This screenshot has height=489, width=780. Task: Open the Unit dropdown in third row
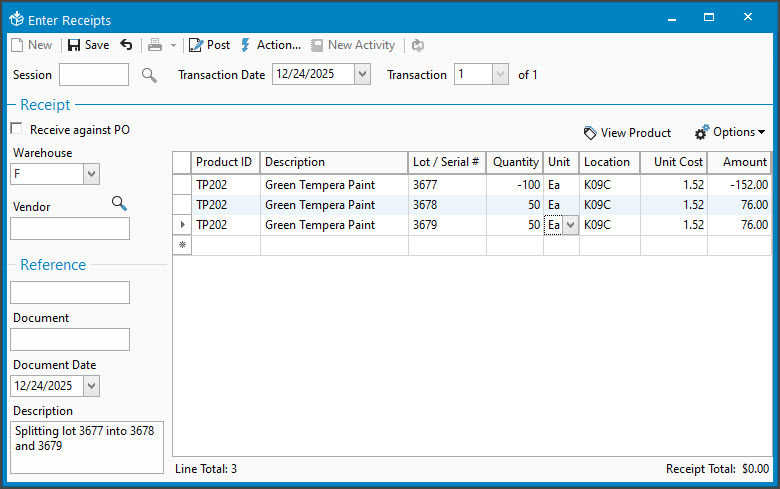pyautogui.click(x=570, y=225)
